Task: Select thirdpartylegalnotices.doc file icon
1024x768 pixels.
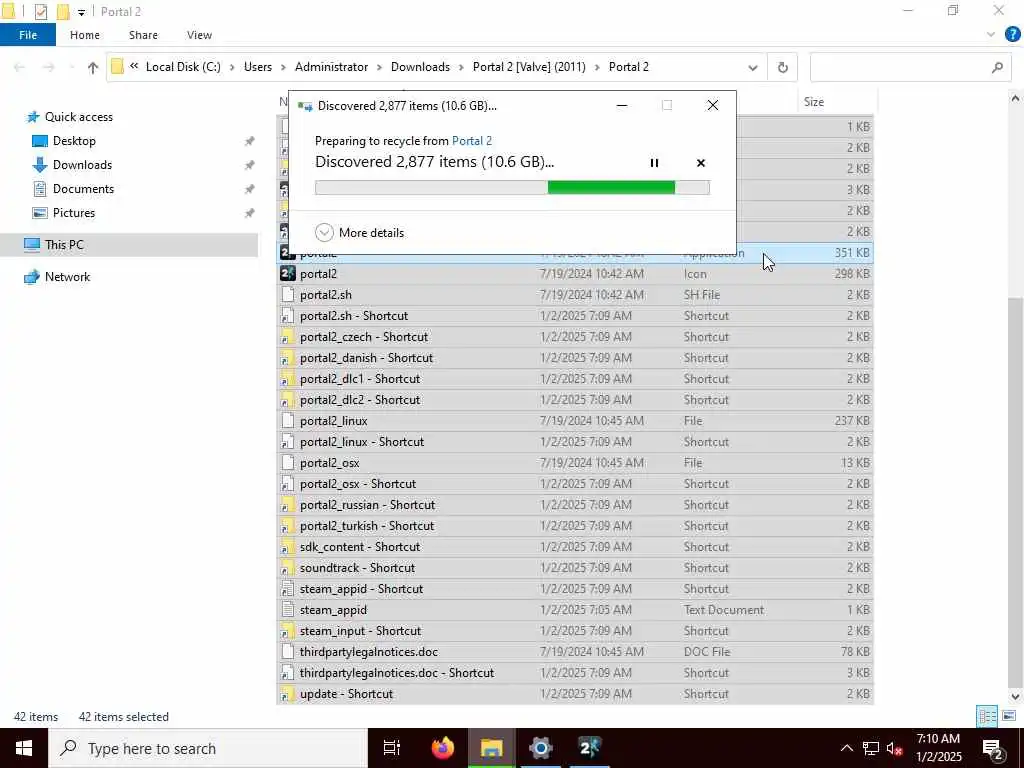Action: (287, 652)
